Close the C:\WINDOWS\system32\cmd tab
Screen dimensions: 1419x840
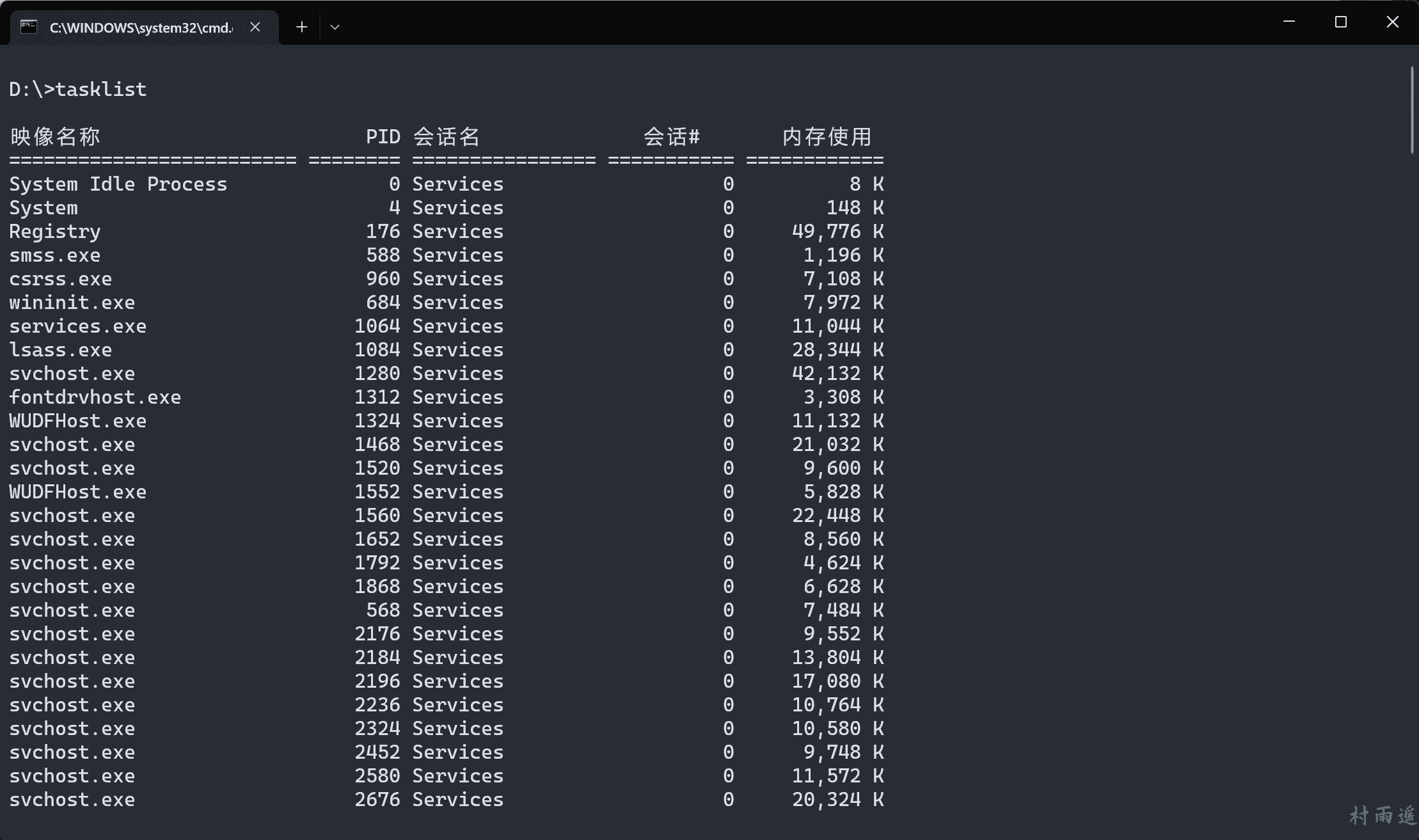pyautogui.click(x=255, y=27)
